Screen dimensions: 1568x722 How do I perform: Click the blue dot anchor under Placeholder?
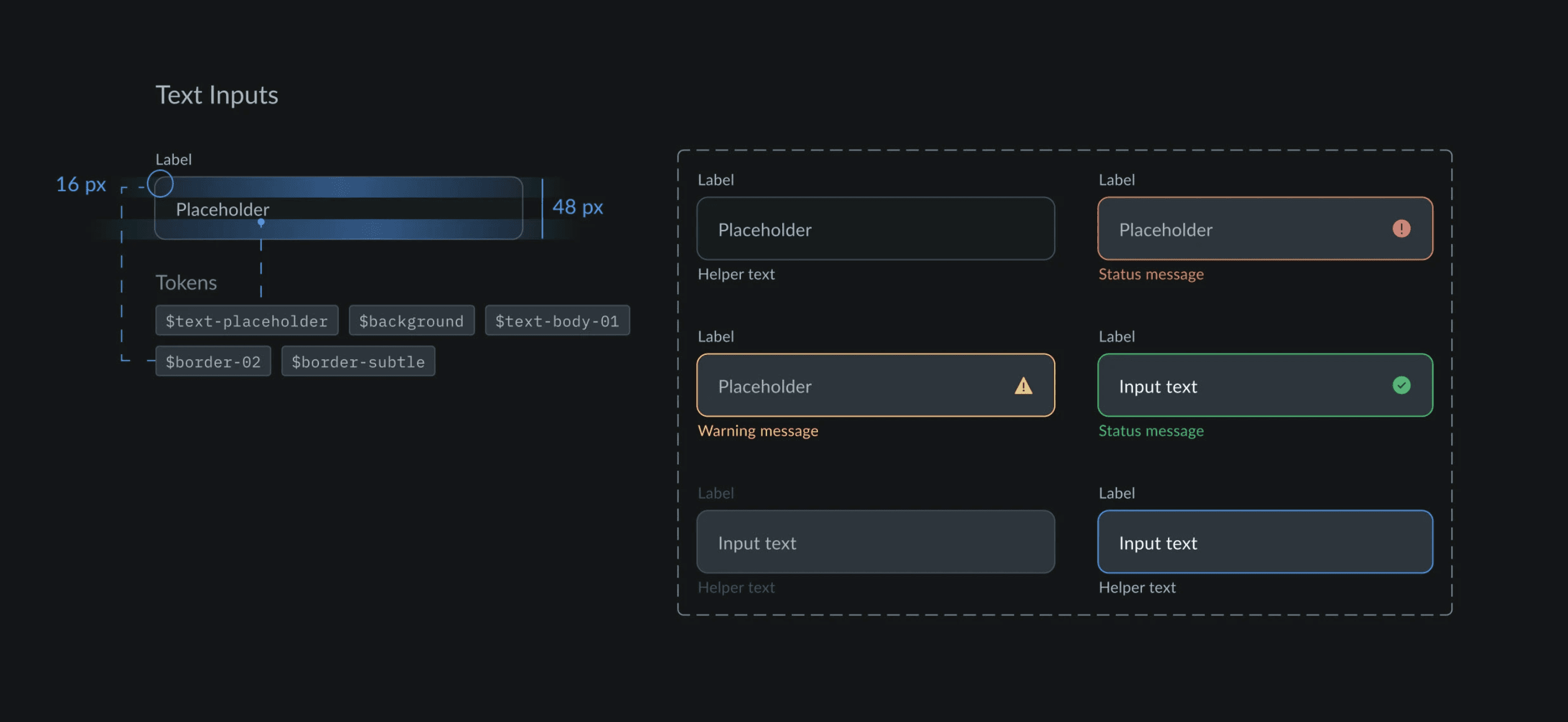(x=261, y=223)
